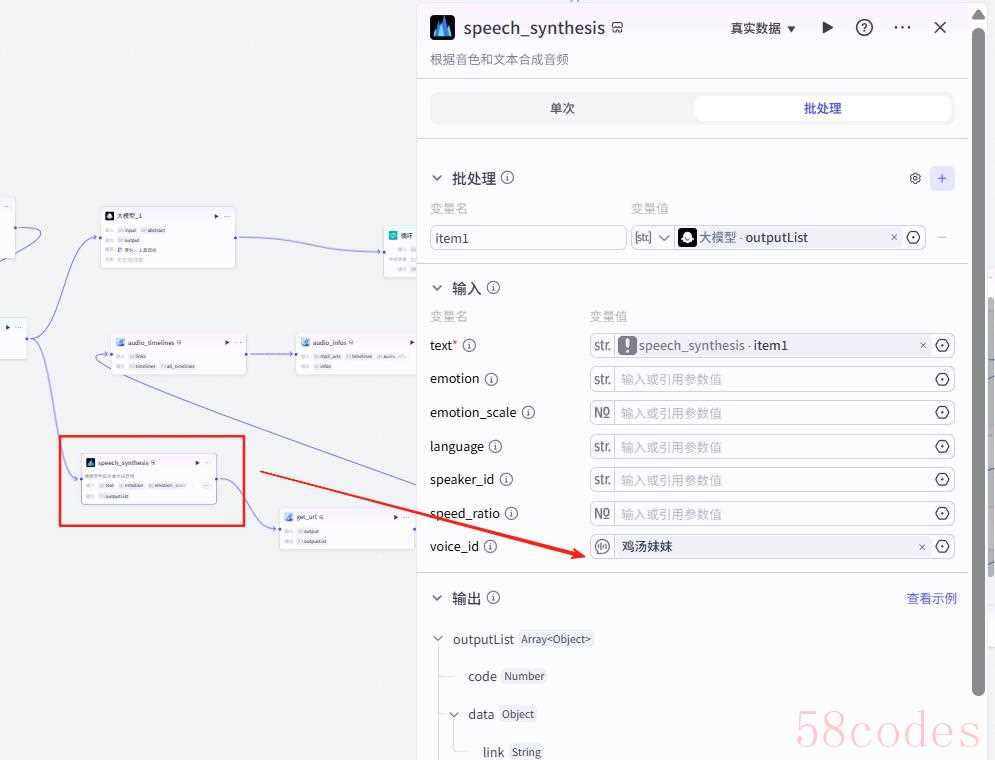This screenshot has width=995, height=760.
Task: Switch to the 单次 tab
Action: pos(562,108)
